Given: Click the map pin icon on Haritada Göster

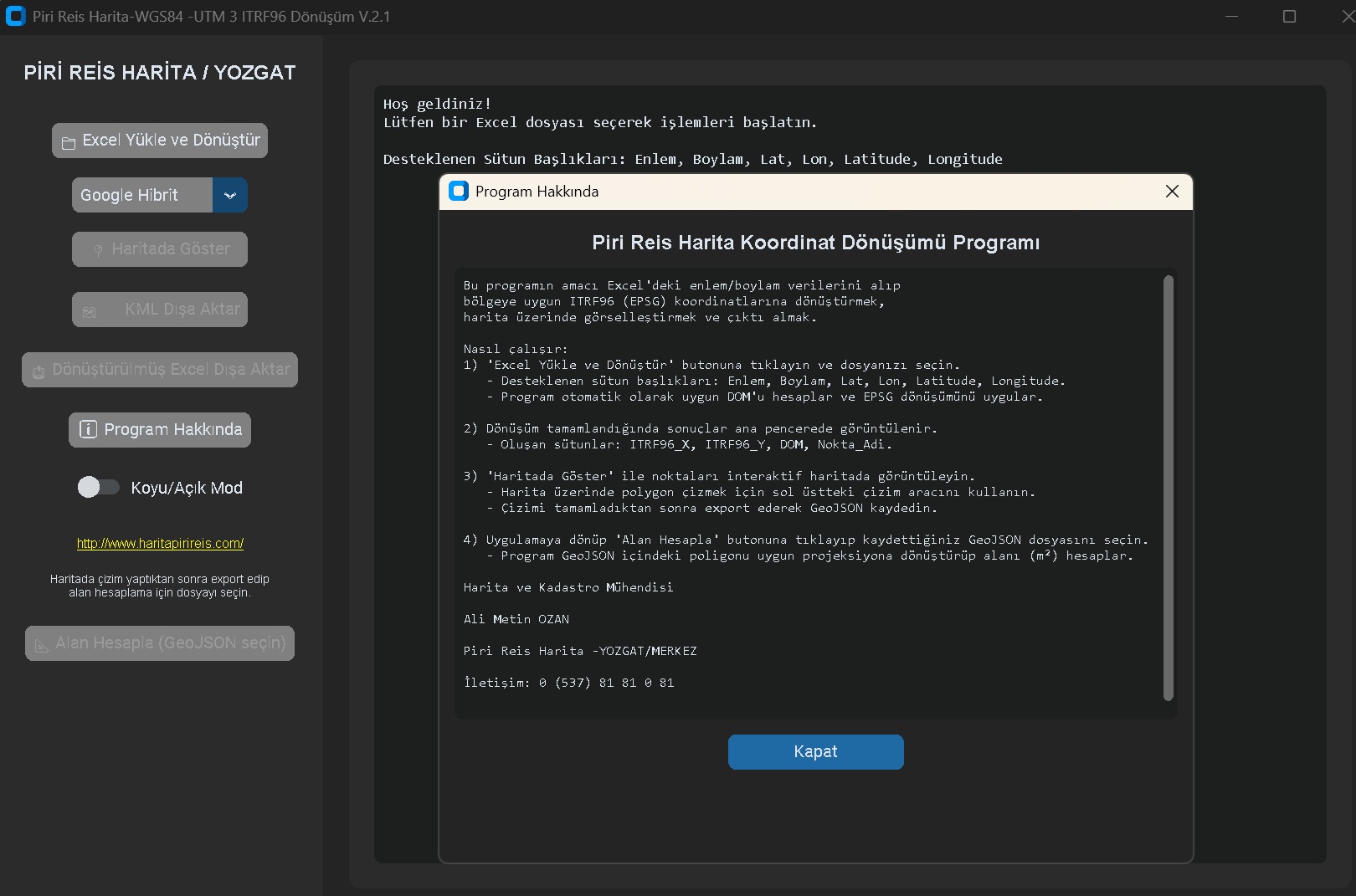Looking at the screenshot, I should (x=98, y=250).
